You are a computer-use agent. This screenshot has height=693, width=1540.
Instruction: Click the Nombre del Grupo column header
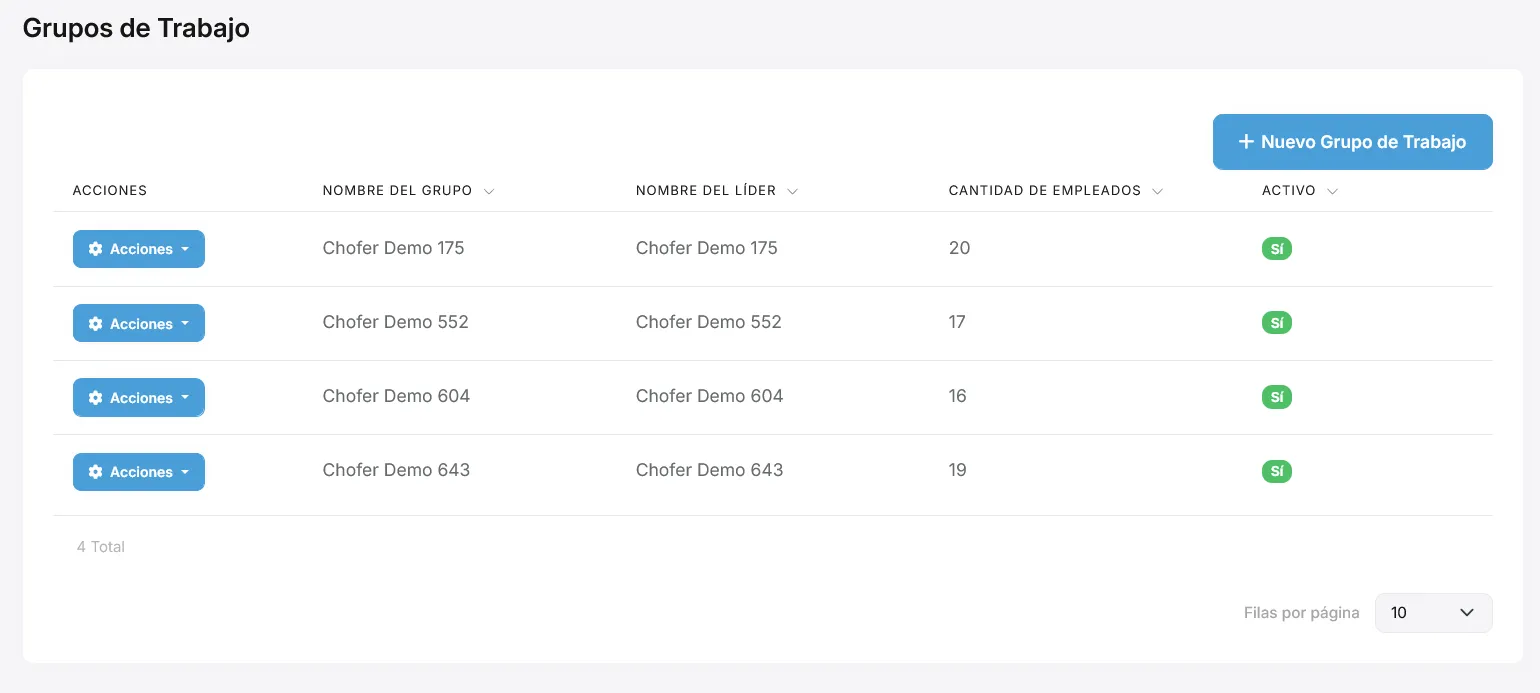pyautogui.click(x=397, y=190)
